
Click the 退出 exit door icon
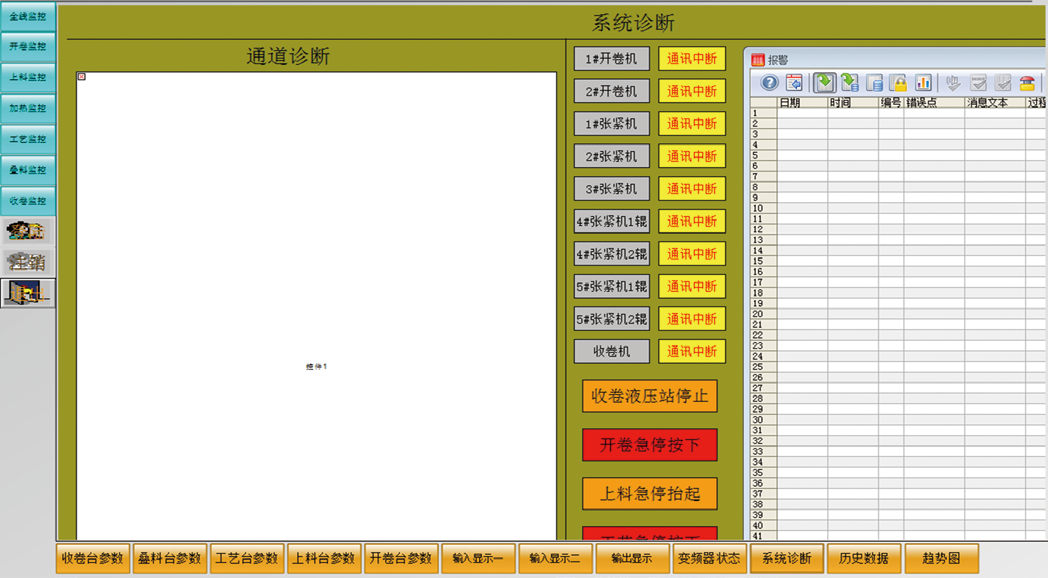pos(27,292)
